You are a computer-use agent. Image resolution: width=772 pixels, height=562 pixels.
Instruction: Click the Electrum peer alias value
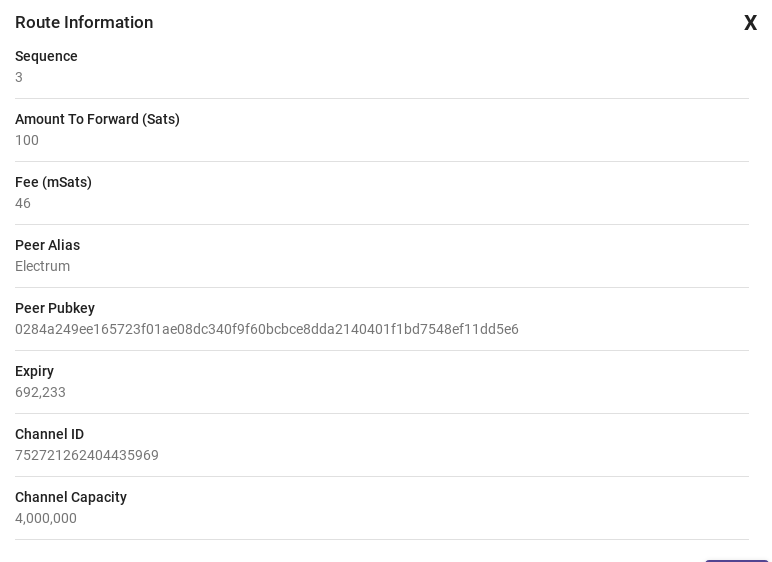(x=43, y=266)
